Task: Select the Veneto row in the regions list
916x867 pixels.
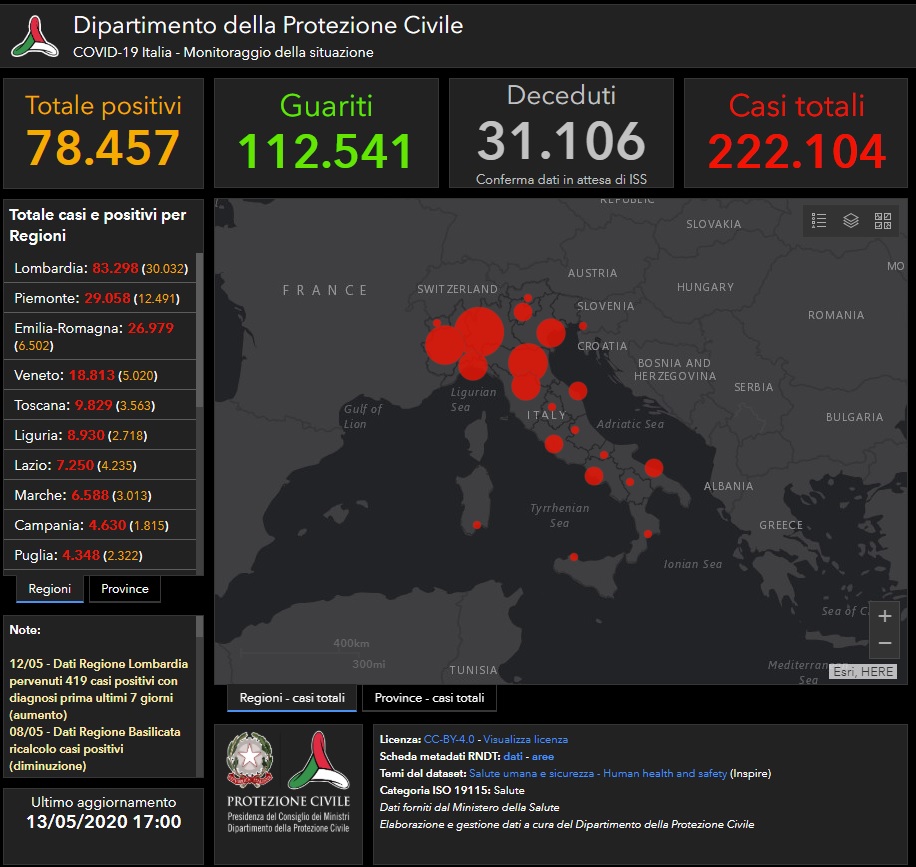Action: point(100,375)
